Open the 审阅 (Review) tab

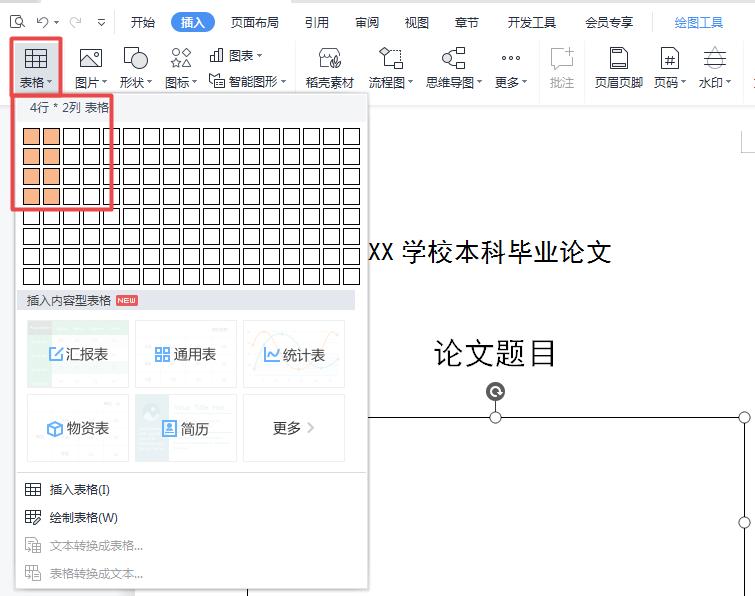point(366,22)
